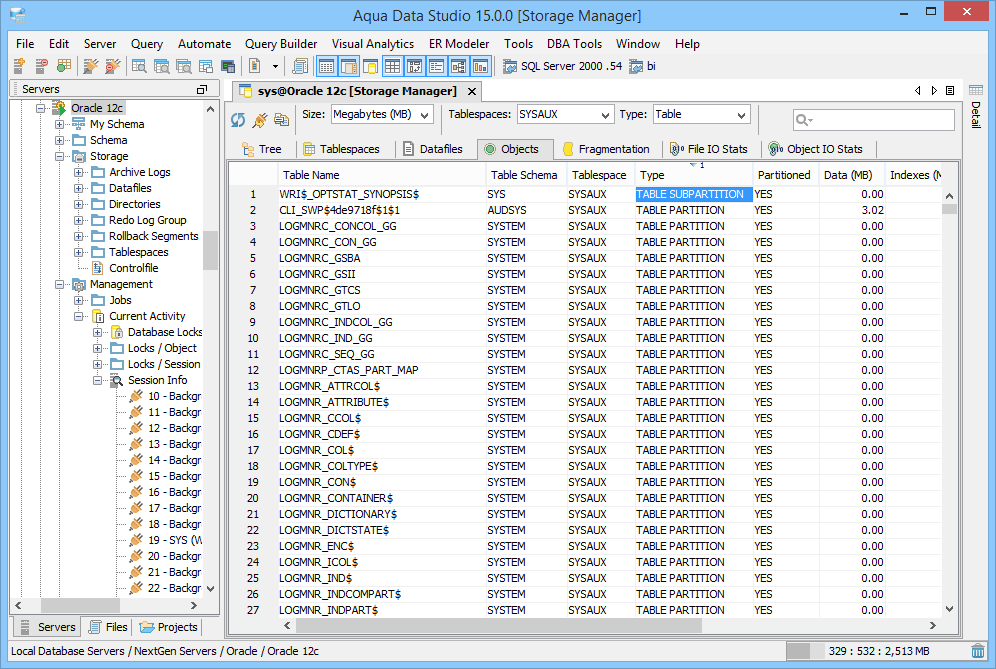
Task: Open the bi server shortcut
Action: (643, 66)
